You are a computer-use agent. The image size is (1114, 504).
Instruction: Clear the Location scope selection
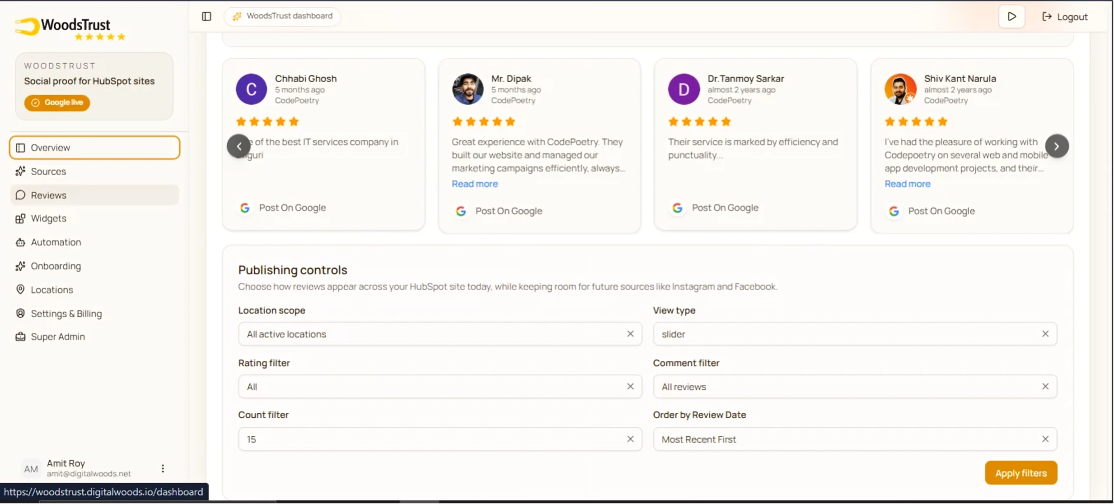[630, 334]
